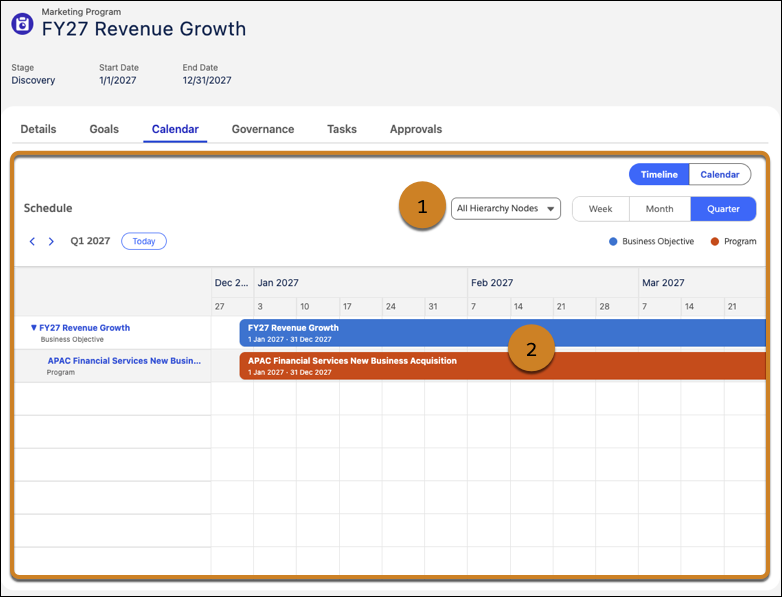Select the Week time scale
782x597 pixels.
[x=600, y=209]
